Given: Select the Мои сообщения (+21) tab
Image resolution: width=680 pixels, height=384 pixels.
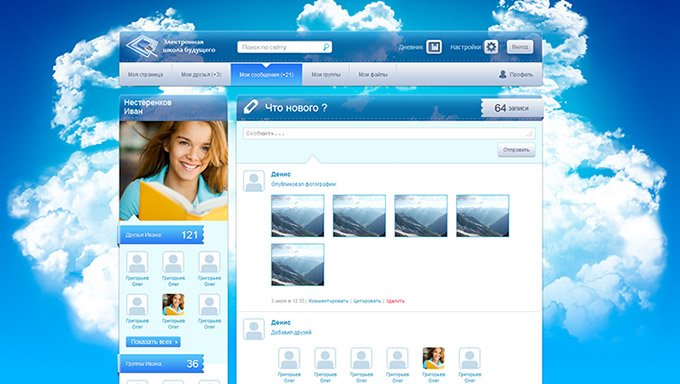Looking at the screenshot, I should [266, 75].
